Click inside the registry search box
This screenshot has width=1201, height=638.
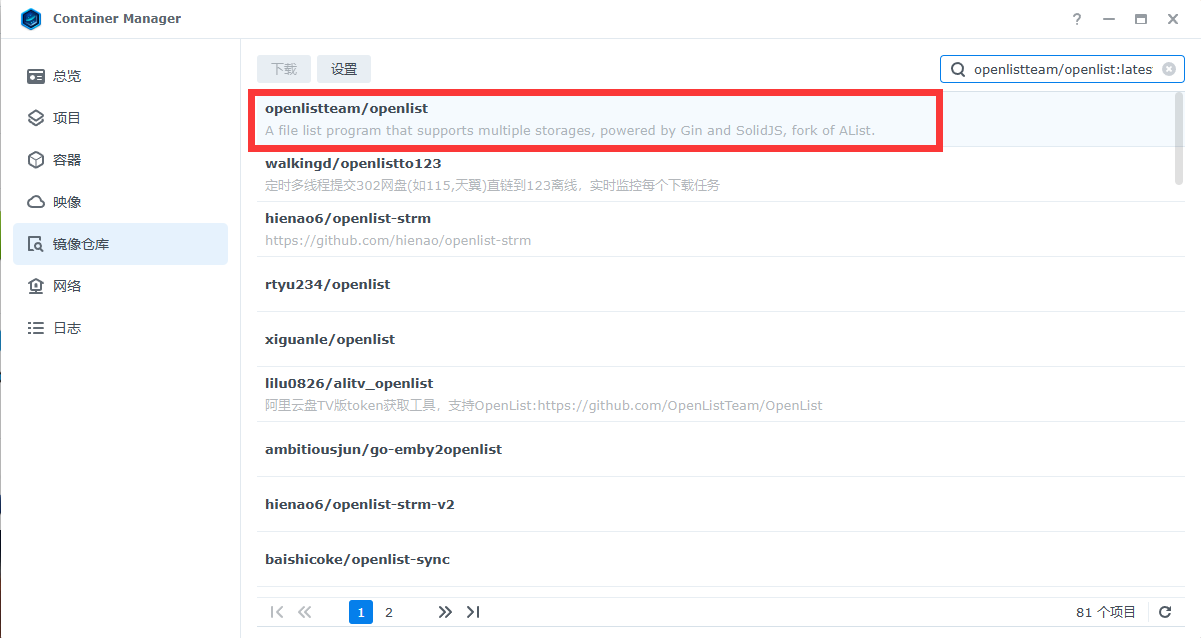pyautogui.click(x=1060, y=69)
